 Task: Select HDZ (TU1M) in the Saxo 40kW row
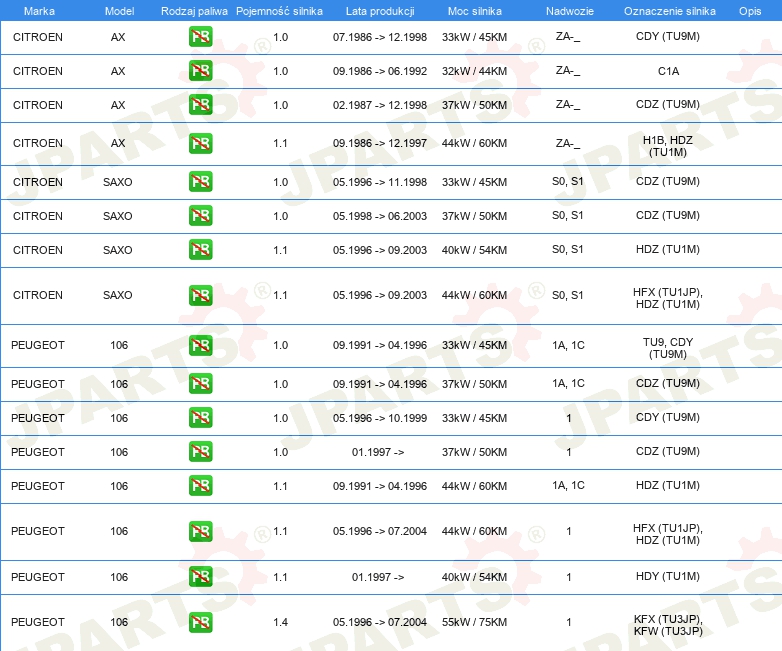[668, 249]
